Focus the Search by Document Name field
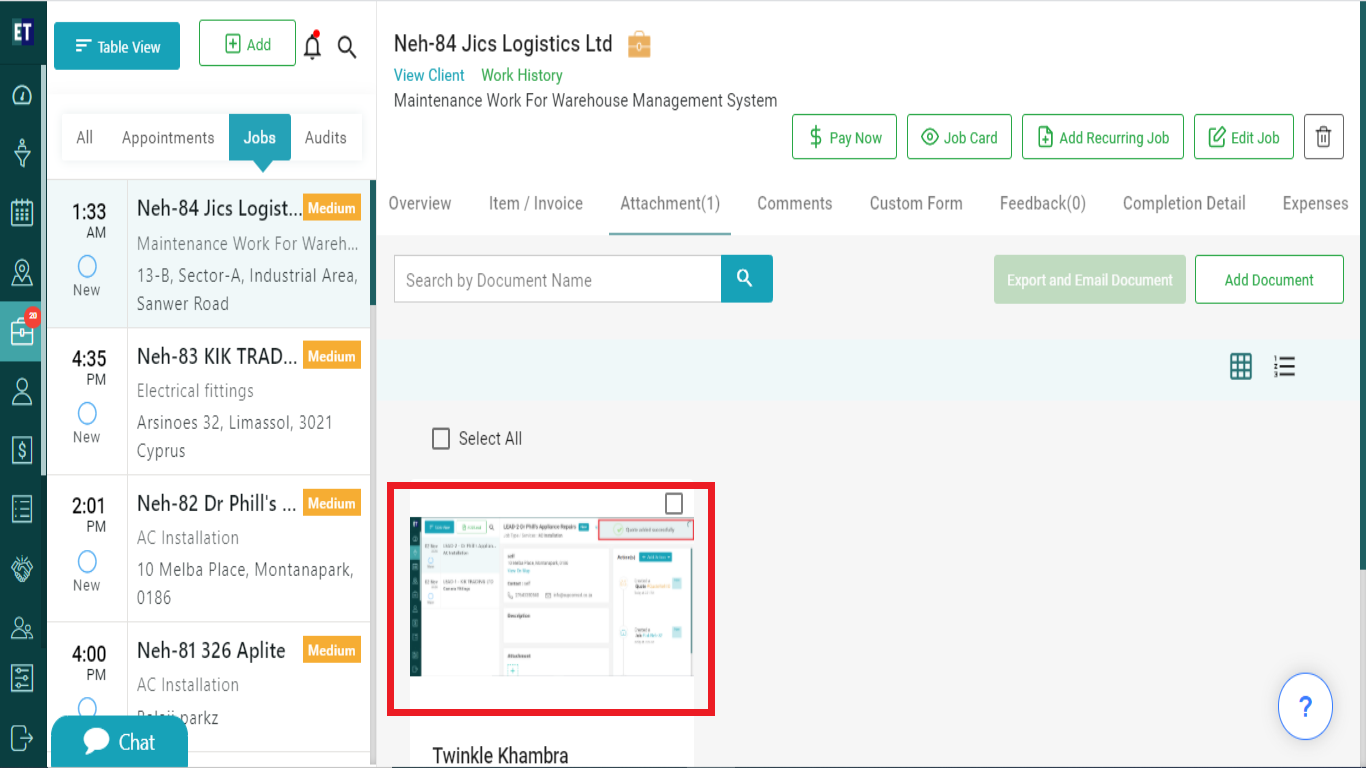Viewport: 1366px width, 768px height. coord(558,279)
